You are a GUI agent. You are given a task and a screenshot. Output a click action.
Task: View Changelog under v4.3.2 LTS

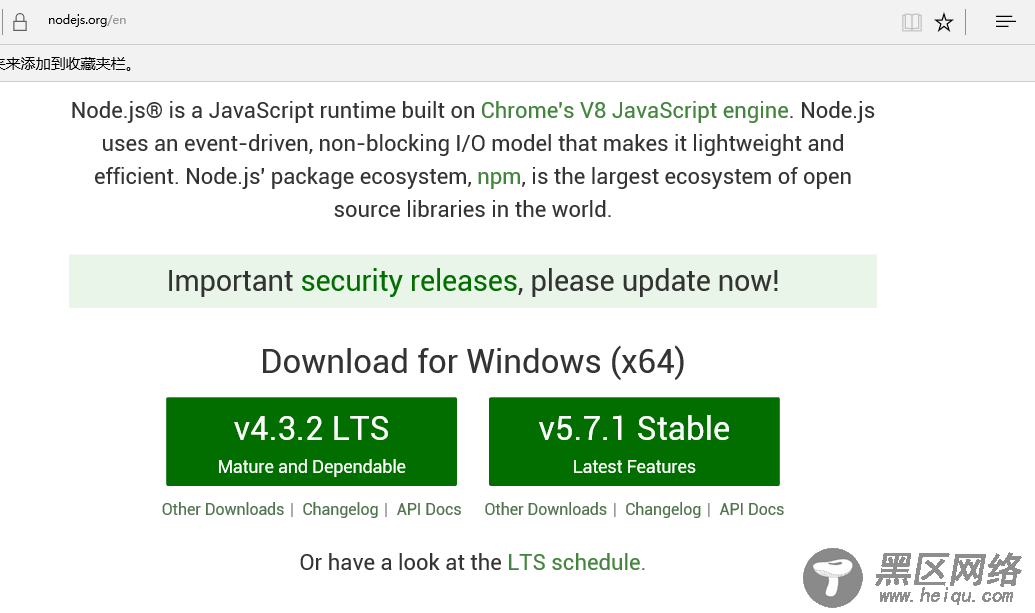pyautogui.click(x=340, y=509)
